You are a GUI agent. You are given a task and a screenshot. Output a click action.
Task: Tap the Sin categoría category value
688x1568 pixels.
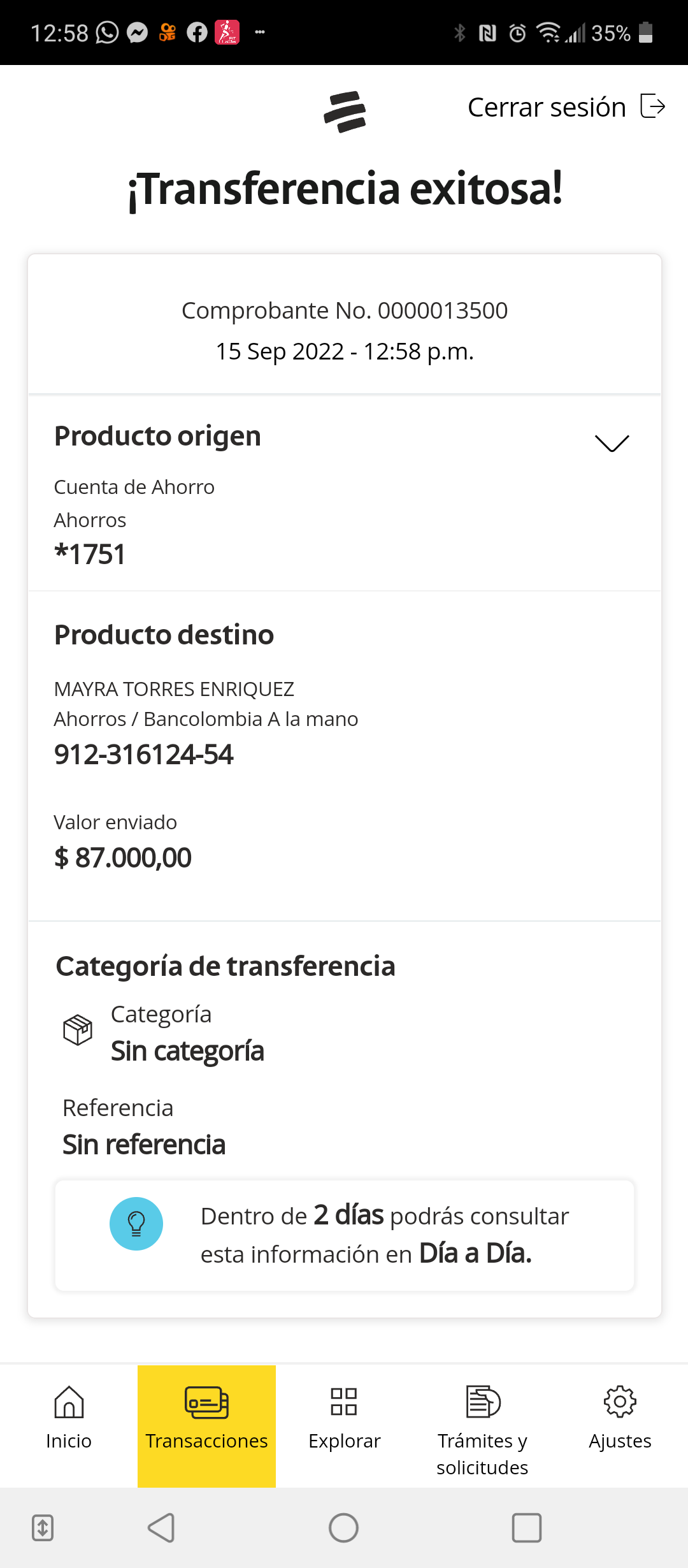187,1051
